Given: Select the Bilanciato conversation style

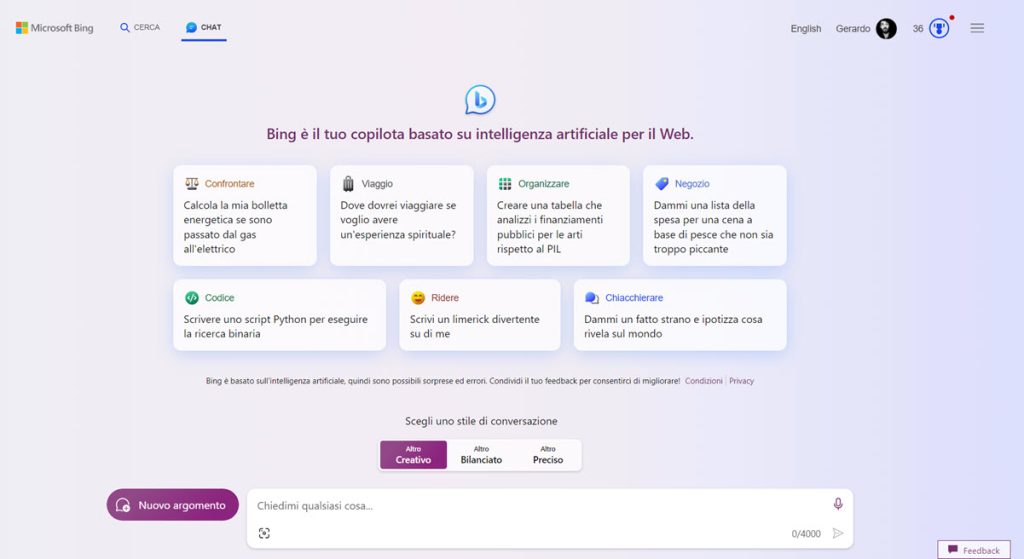Looking at the screenshot, I should pyautogui.click(x=481, y=455).
